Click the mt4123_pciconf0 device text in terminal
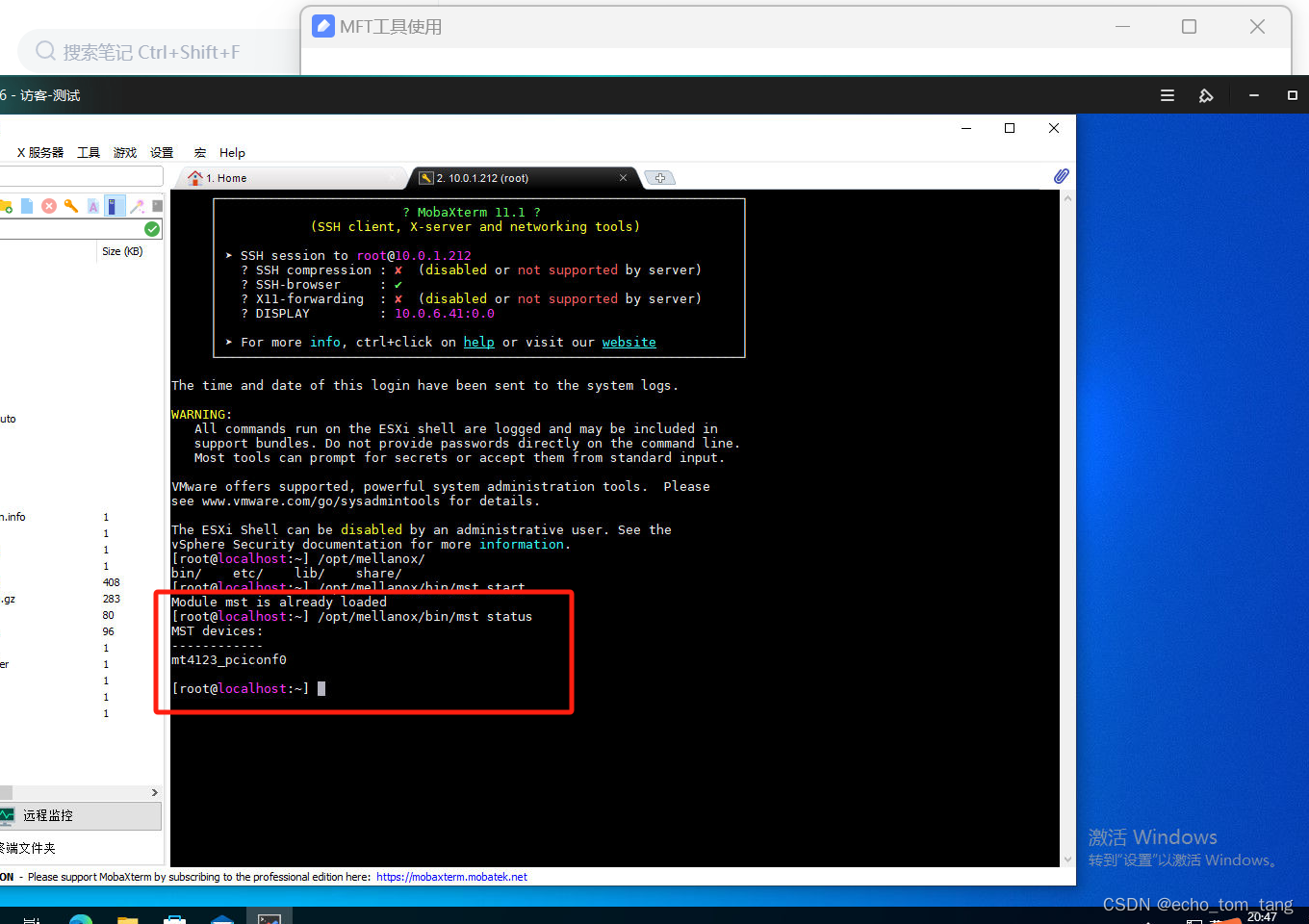This screenshot has width=1309, height=924. click(229, 659)
